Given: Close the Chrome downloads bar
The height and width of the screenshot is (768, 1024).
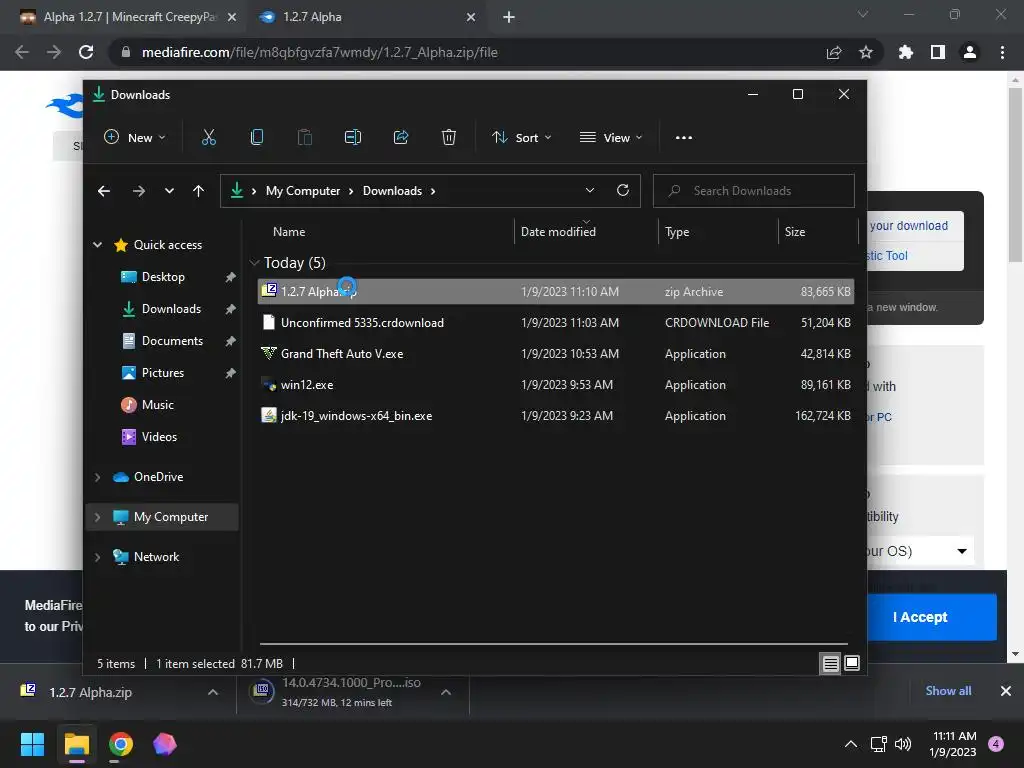Looking at the screenshot, I should click(x=1006, y=691).
